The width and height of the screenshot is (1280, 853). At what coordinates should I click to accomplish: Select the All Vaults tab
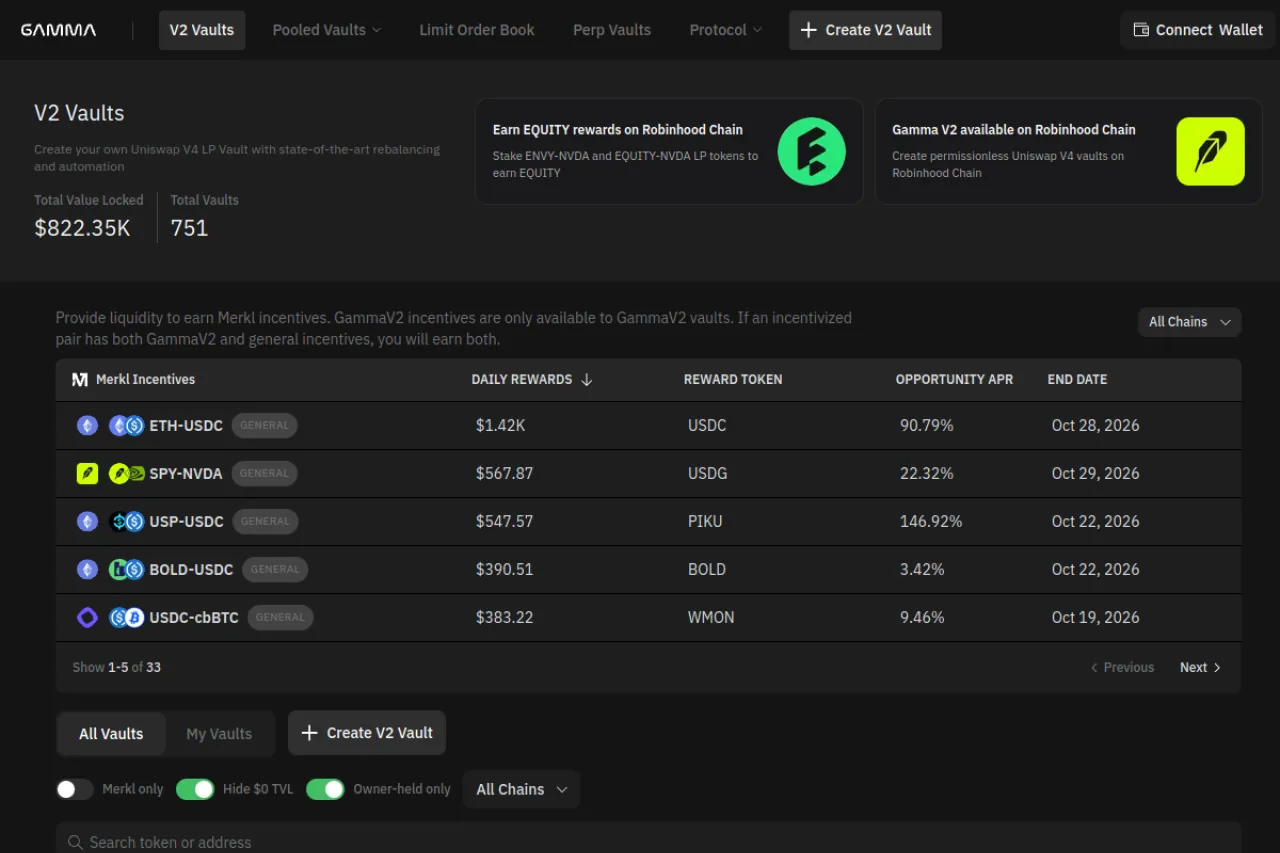coord(111,734)
